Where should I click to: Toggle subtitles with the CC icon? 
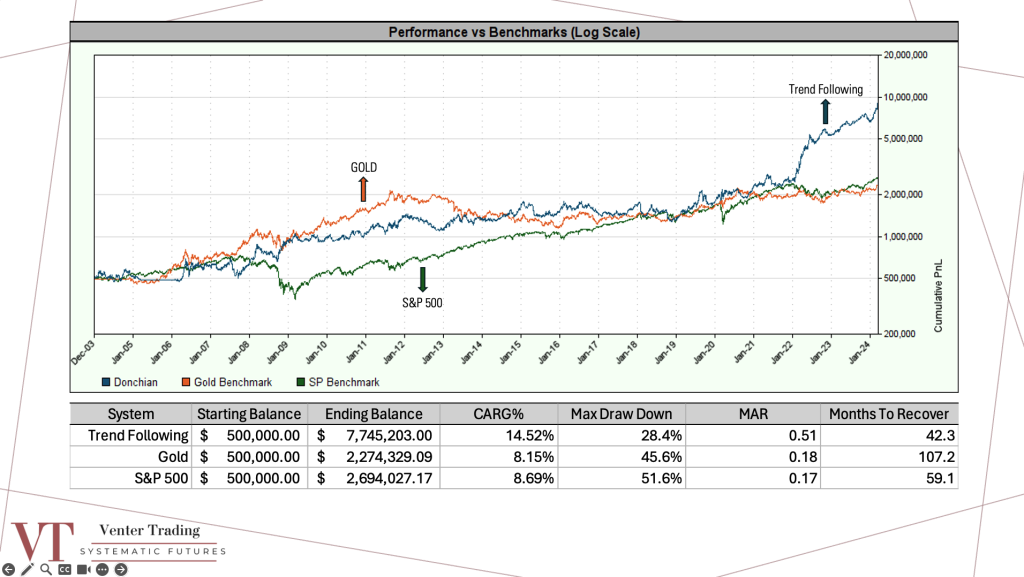64,569
